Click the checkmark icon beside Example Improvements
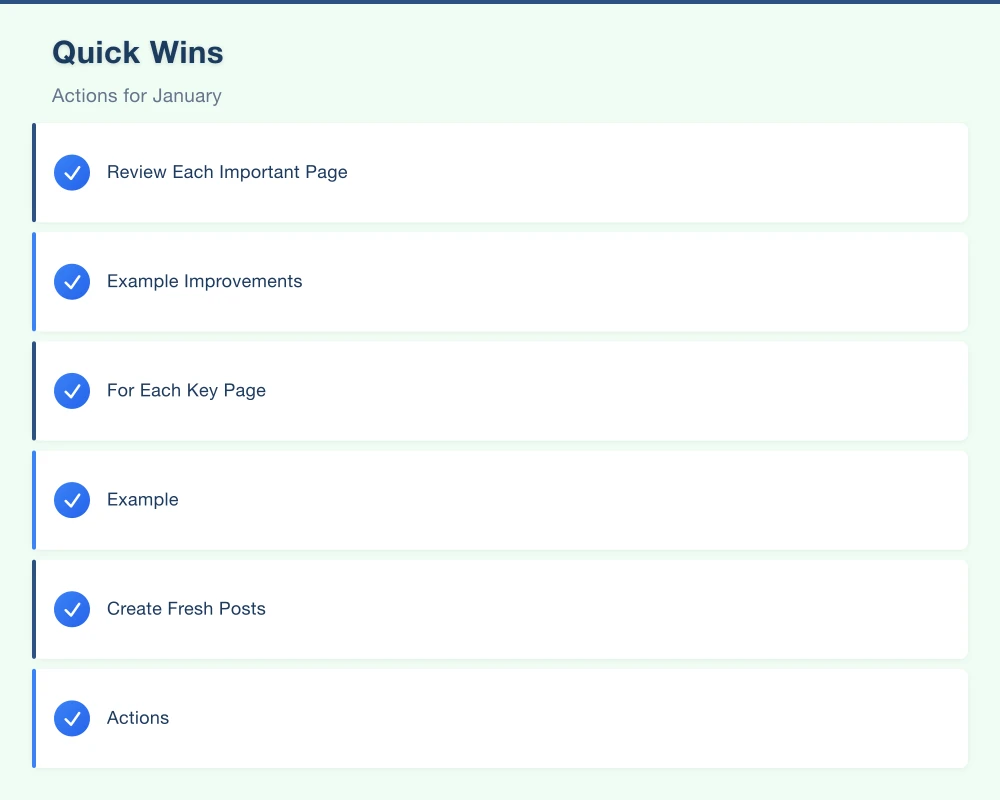The image size is (1000, 800). [71, 281]
